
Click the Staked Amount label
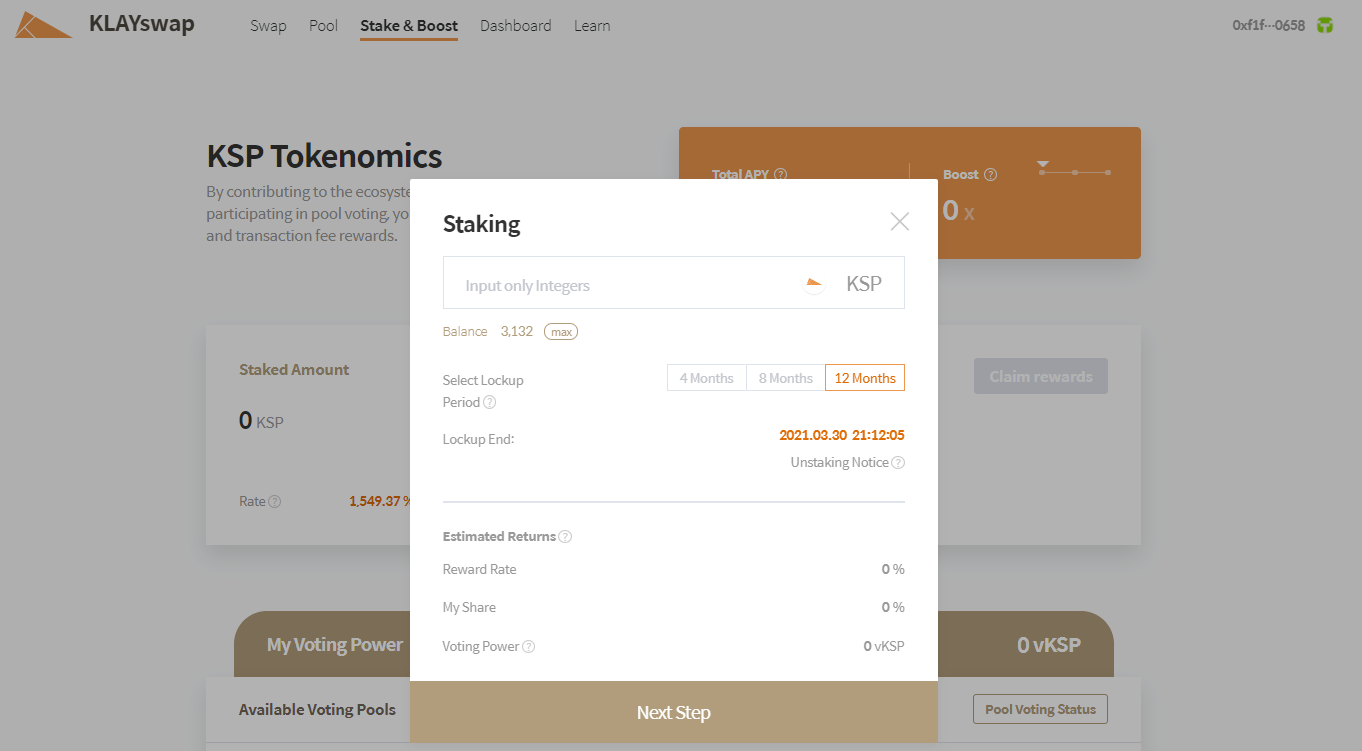tap(294, 370)
